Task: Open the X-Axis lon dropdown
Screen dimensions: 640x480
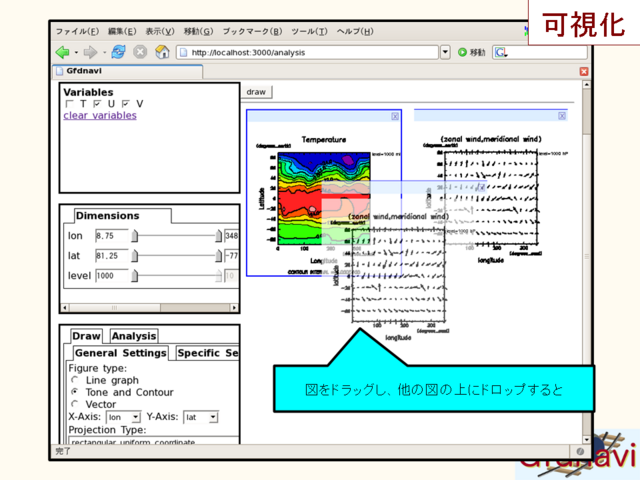Action: point(136,417)
